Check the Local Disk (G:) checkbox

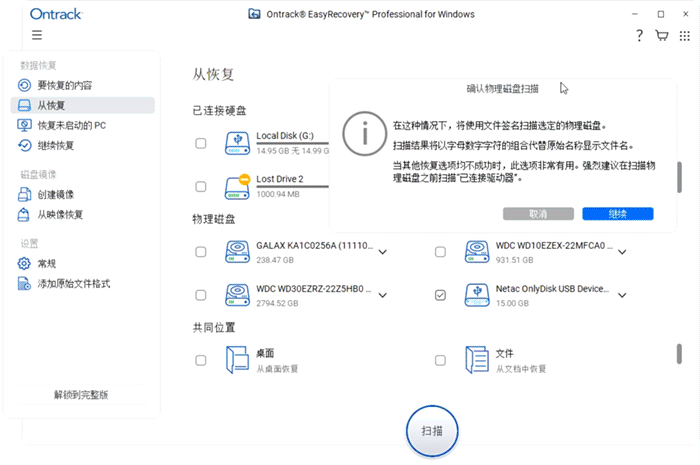201,143
